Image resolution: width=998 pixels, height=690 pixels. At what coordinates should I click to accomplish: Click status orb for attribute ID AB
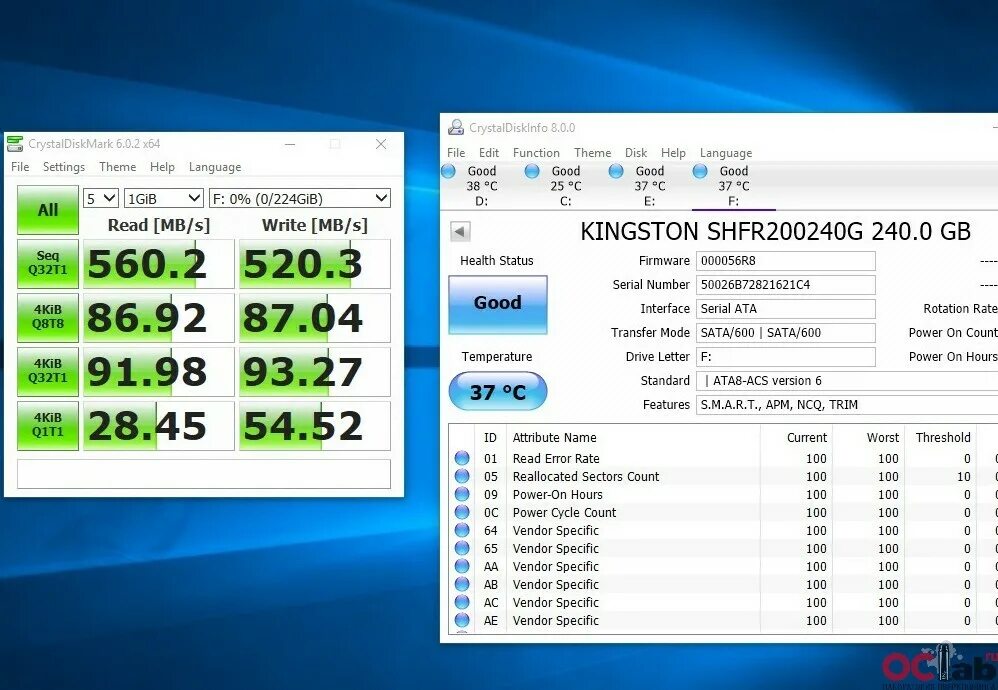click(x=462, y=584)
